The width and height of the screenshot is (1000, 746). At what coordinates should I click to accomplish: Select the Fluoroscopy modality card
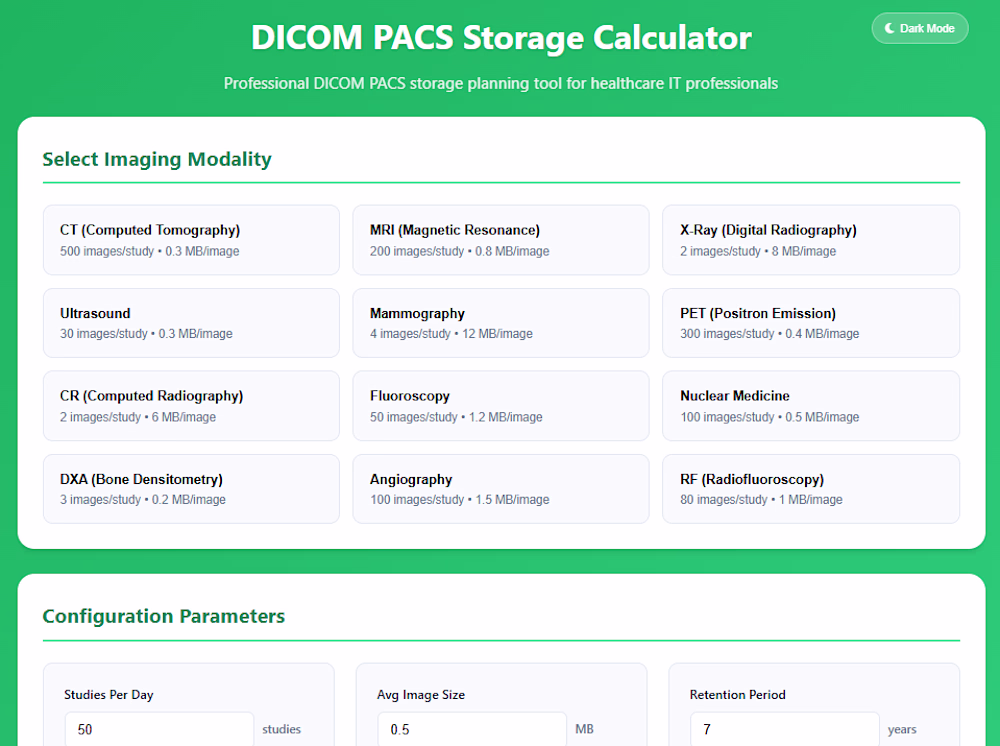(500, 406)
